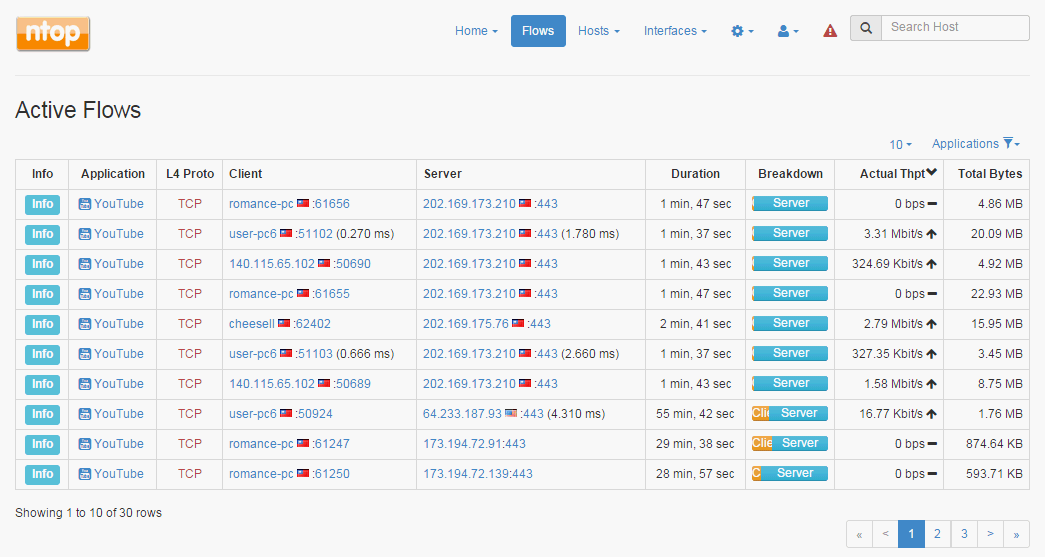Screen dimensions: 1045x557
Task: Click up arrow next to 3.31 Mbit/s
Action: coord(932,234)
